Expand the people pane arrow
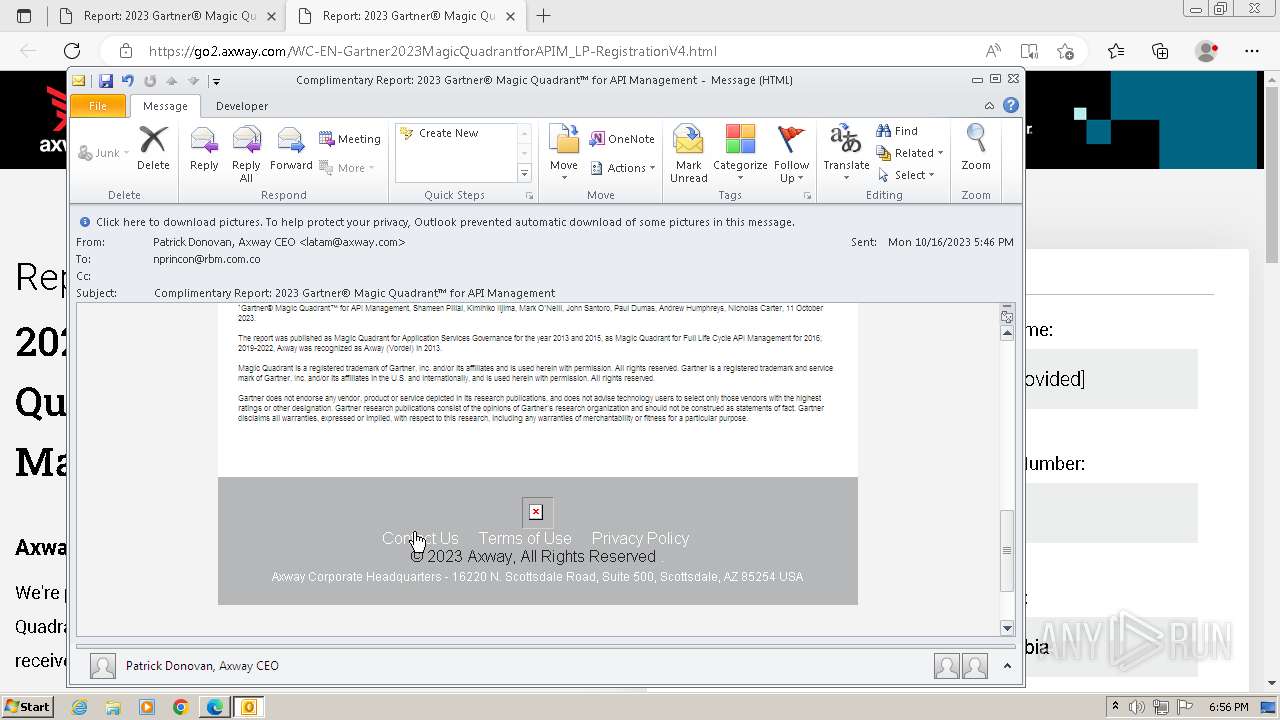This screenshot has height=720, width=1280. [x=1007, y=666]
